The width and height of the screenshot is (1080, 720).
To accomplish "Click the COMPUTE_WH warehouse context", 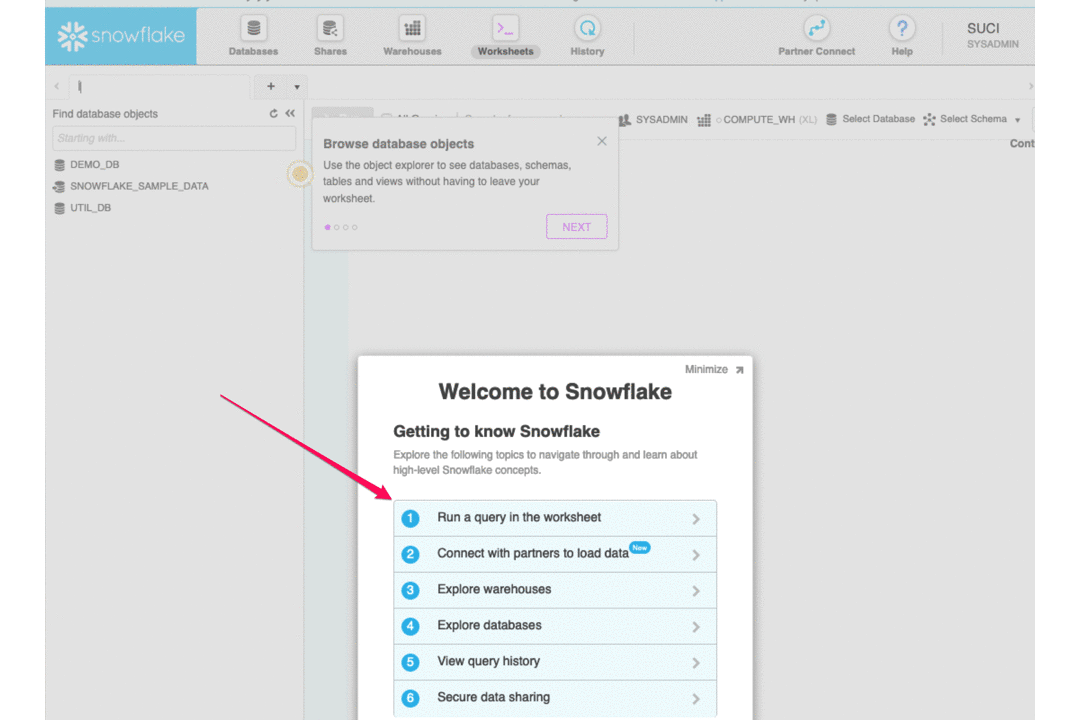I will 757,120.
